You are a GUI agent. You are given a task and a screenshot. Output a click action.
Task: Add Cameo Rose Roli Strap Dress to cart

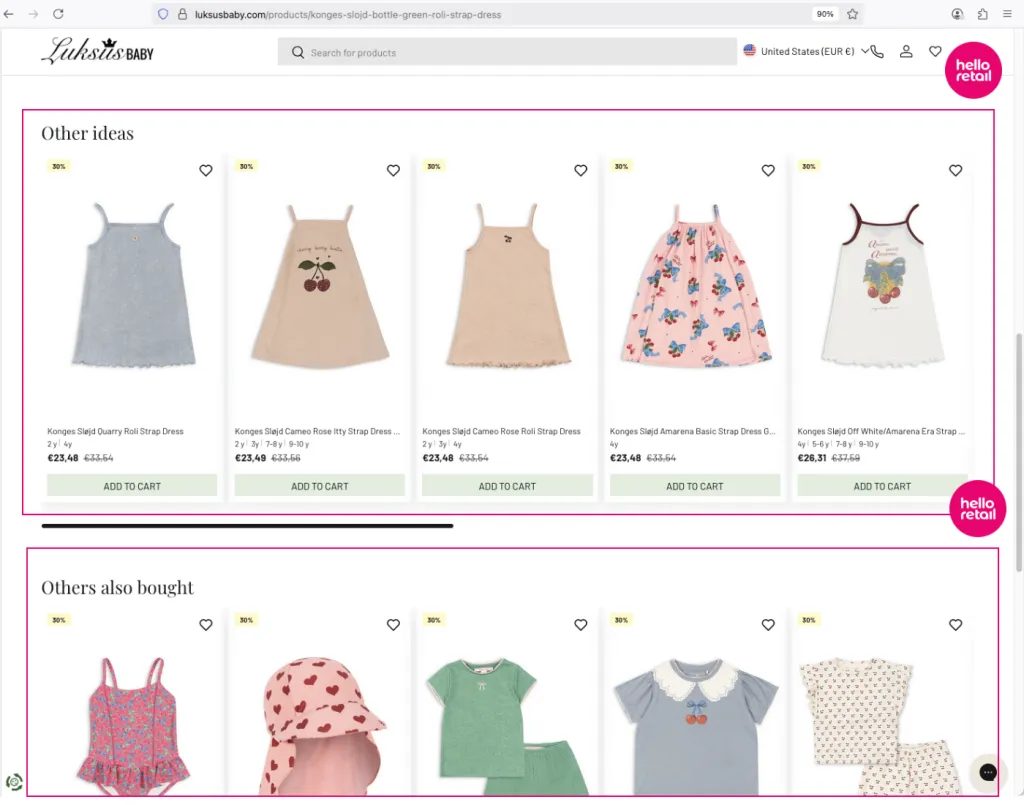click(x=506, y=485)
